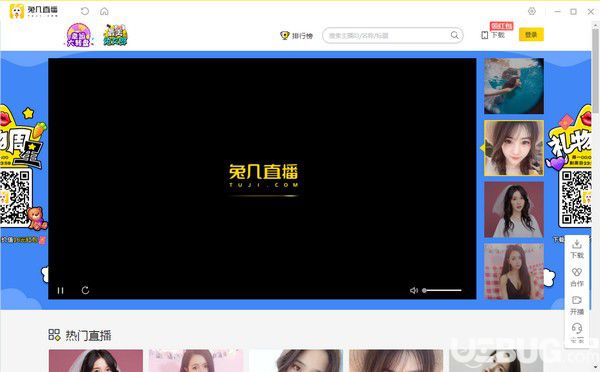
Task: Click the vertical scrollbar thumb
Action: [596, 71]
